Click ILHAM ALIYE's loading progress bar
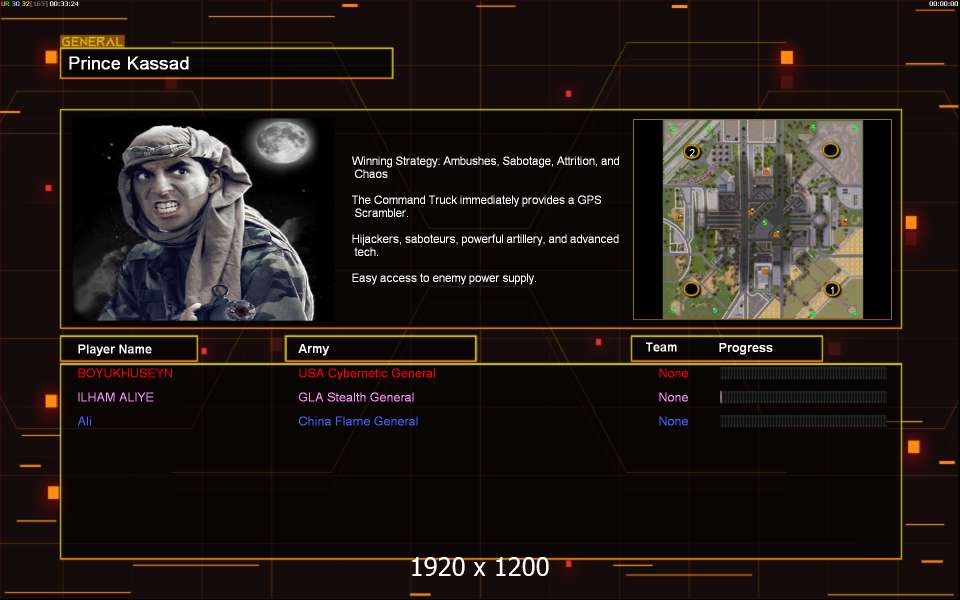960x600 pixels. click(x=803, y=397)
